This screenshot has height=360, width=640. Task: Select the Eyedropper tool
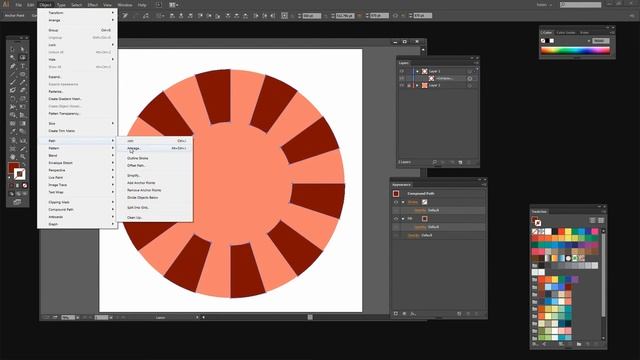click(x=13, y=132)
